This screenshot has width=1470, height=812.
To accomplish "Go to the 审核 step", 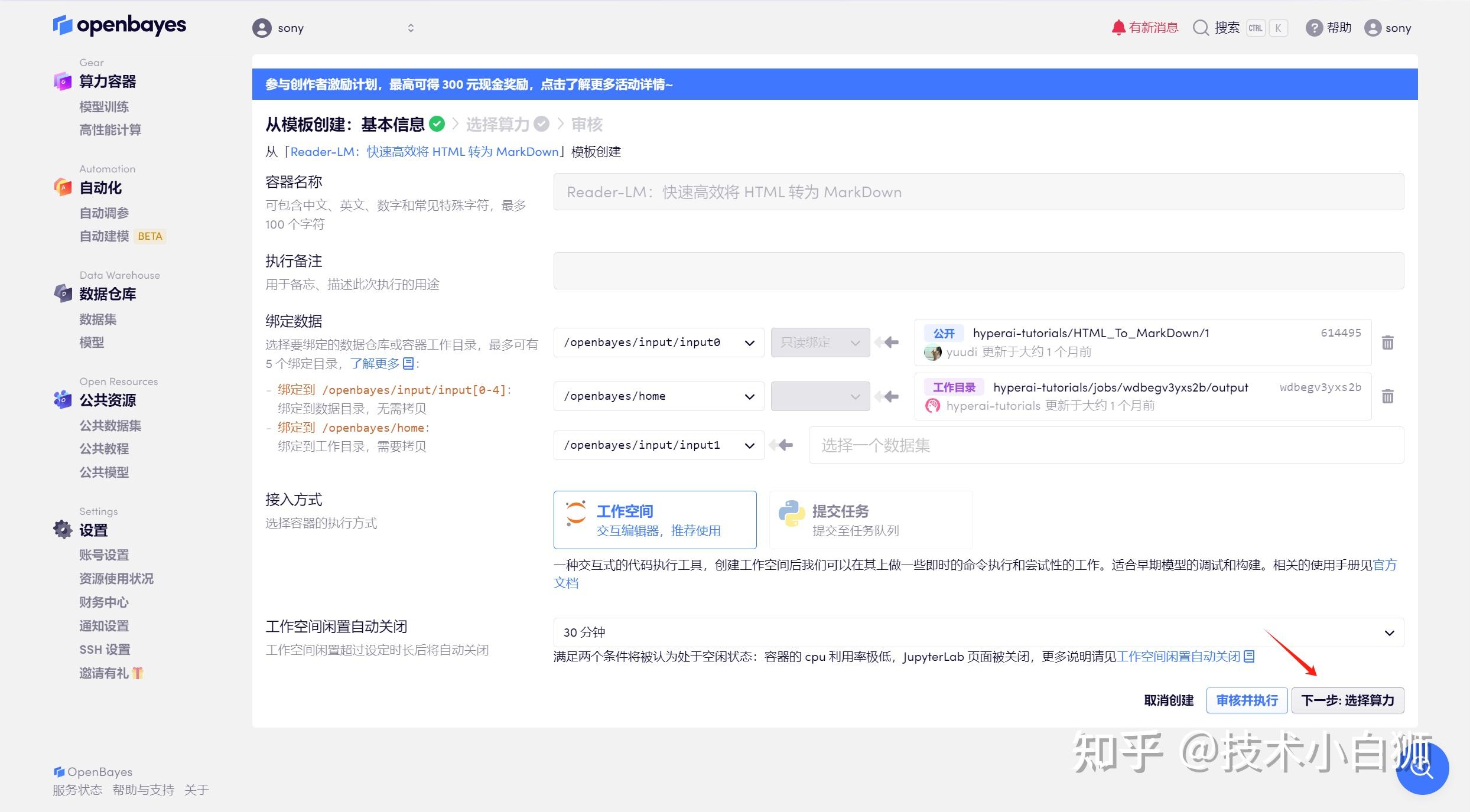I will [588, 125].
